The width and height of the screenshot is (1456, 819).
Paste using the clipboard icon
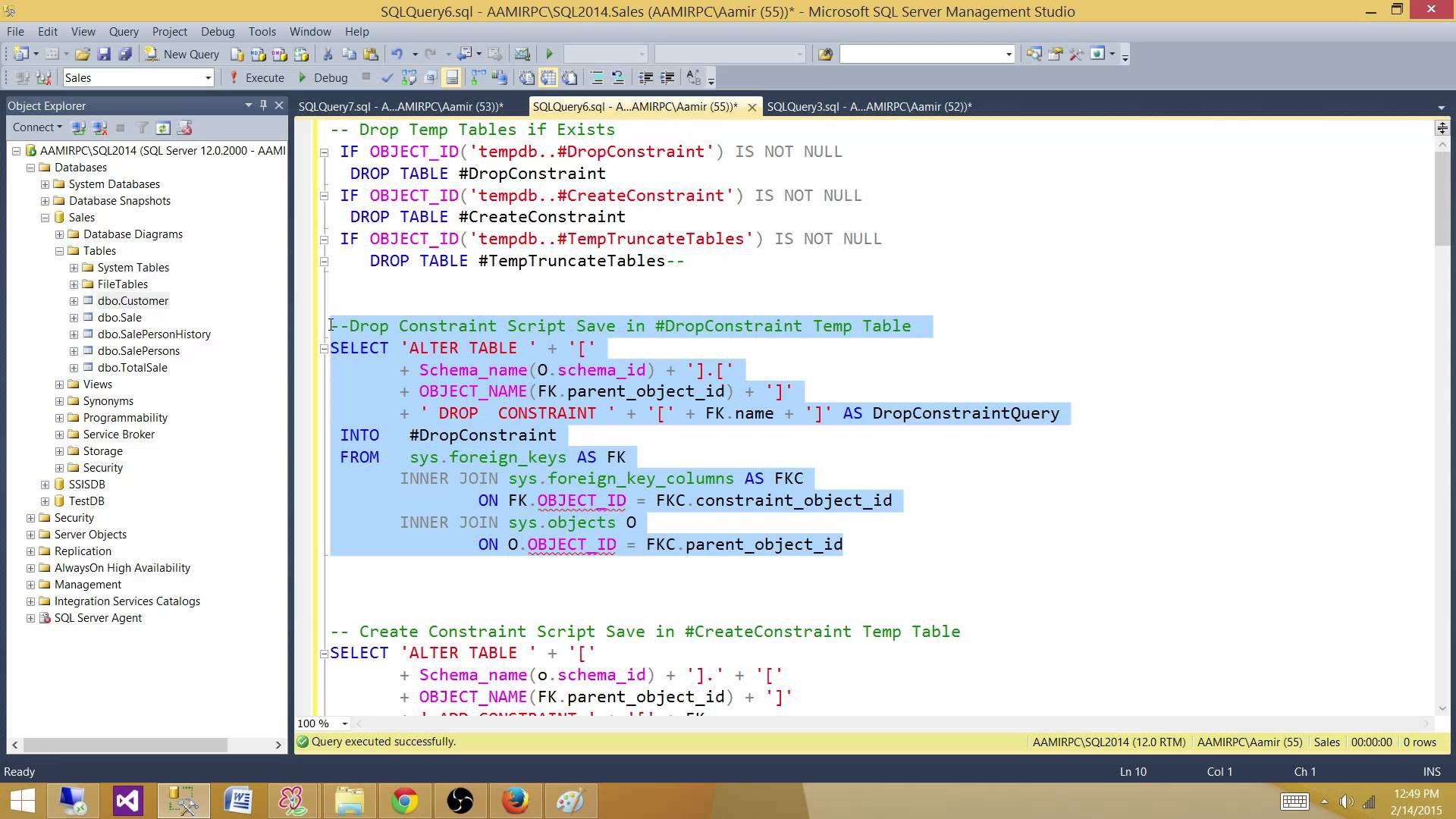(370, 54)
